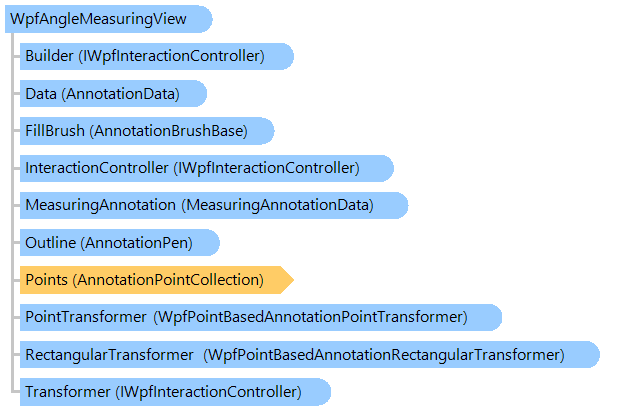Click the AnnotationBrushBase type name text
Viewport: 618px width, 410px height.
coord(168,131)
